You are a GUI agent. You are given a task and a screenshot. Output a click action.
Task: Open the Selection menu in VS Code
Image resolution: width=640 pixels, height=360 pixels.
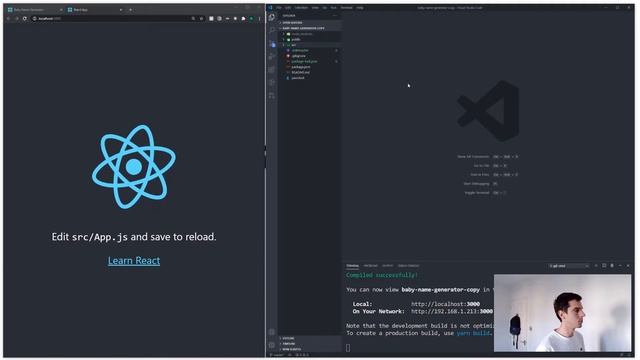301,8
